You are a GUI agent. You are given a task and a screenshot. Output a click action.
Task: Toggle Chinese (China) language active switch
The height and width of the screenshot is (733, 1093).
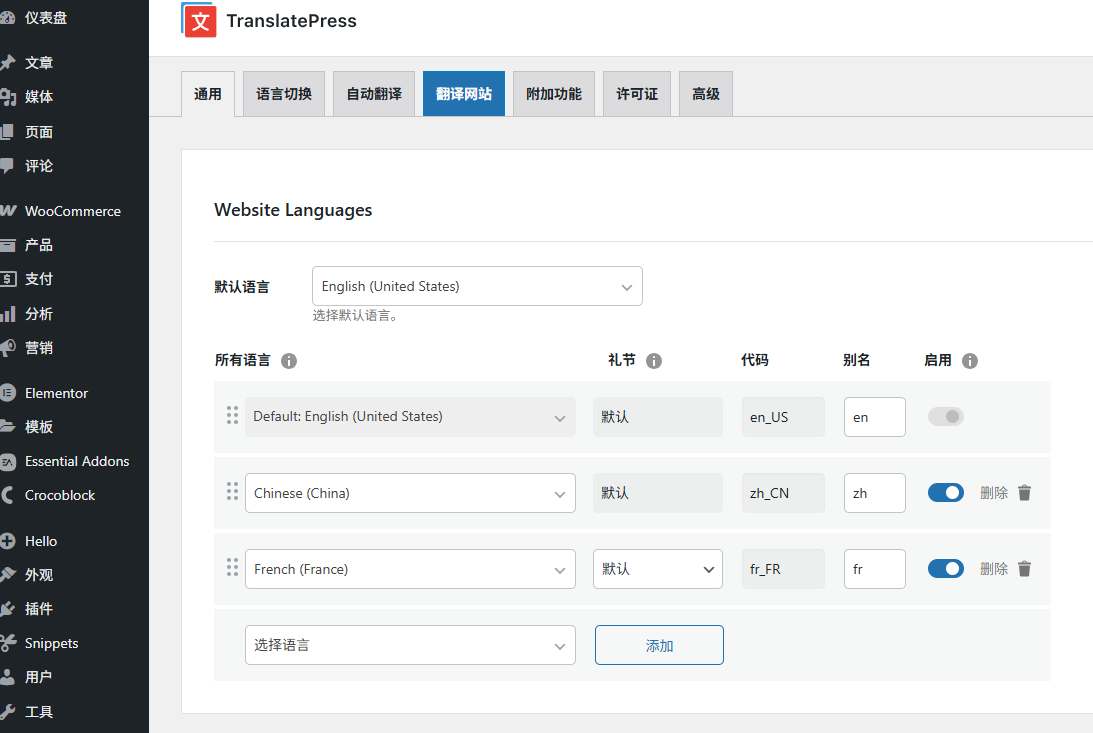click(x=946, y=493)
